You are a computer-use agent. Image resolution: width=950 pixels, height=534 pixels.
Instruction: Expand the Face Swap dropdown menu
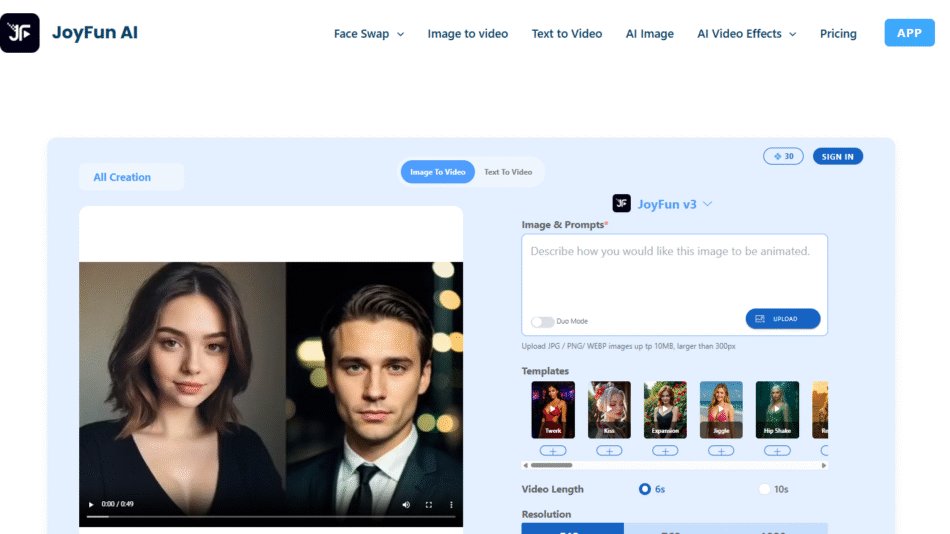coord(368,34)
